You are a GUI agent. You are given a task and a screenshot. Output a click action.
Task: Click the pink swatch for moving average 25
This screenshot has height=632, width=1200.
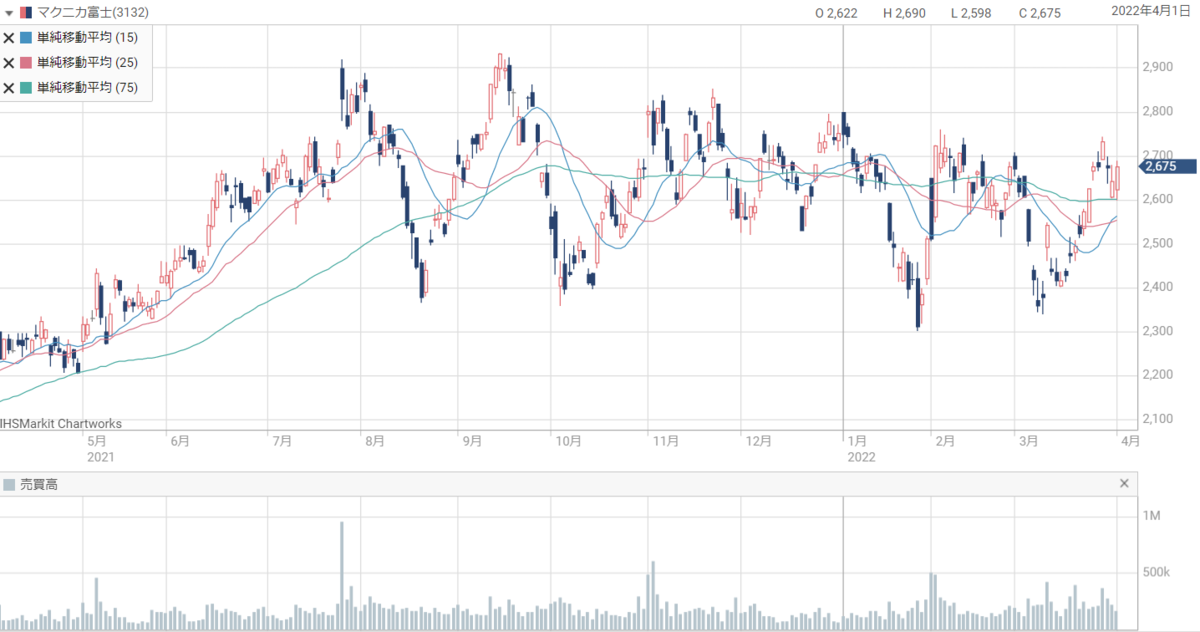click(x=26, y=62)
